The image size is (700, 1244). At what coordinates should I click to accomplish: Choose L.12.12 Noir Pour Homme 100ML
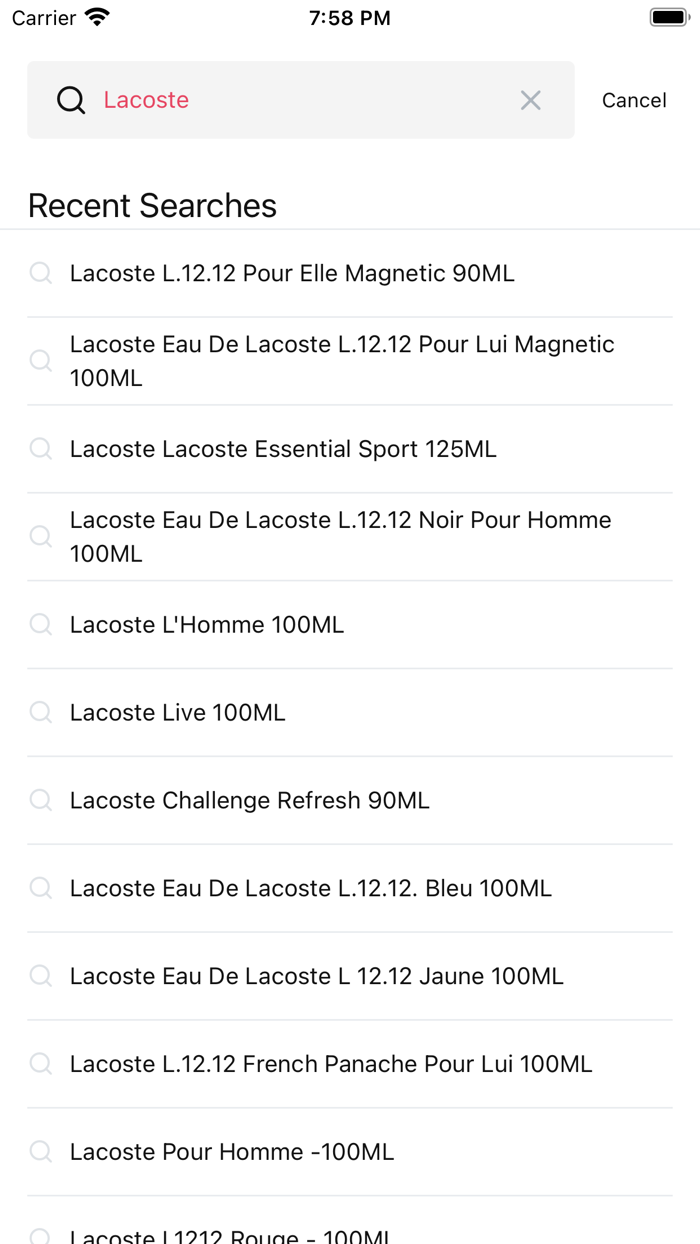click(x=340, y=536)
